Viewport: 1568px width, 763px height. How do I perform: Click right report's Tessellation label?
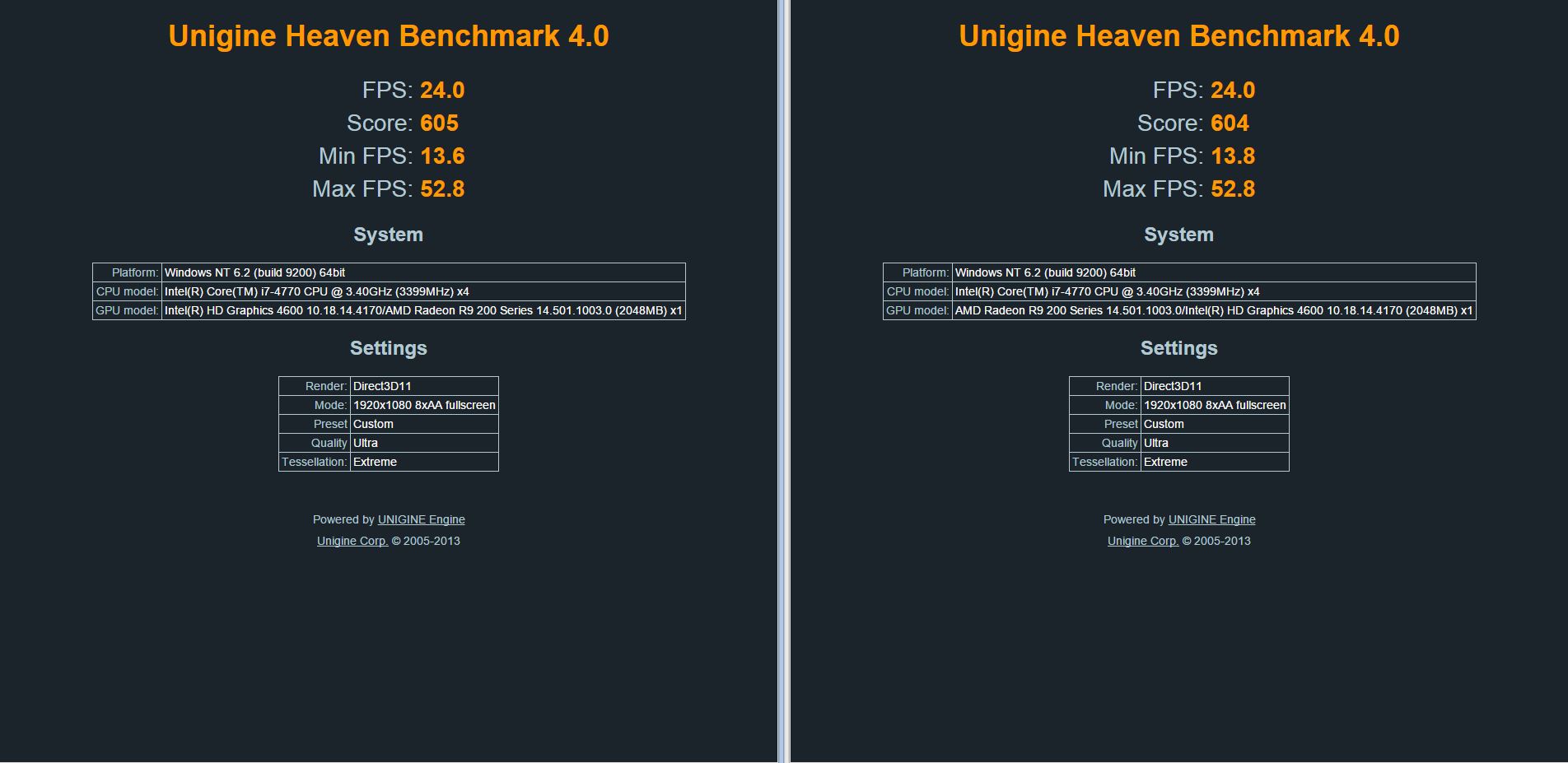tap(1104, 462)
